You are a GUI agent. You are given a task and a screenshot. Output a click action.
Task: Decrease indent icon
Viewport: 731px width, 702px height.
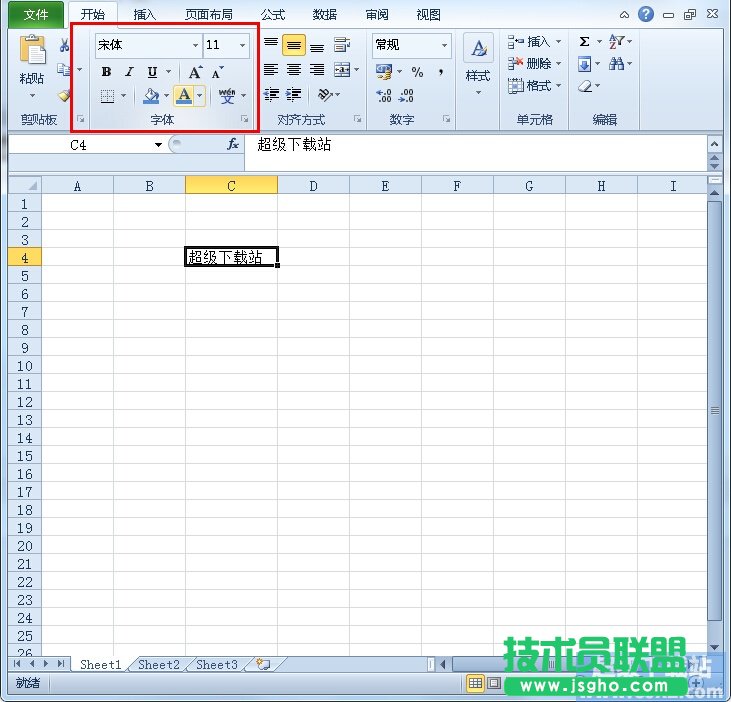tap(271, 95)
